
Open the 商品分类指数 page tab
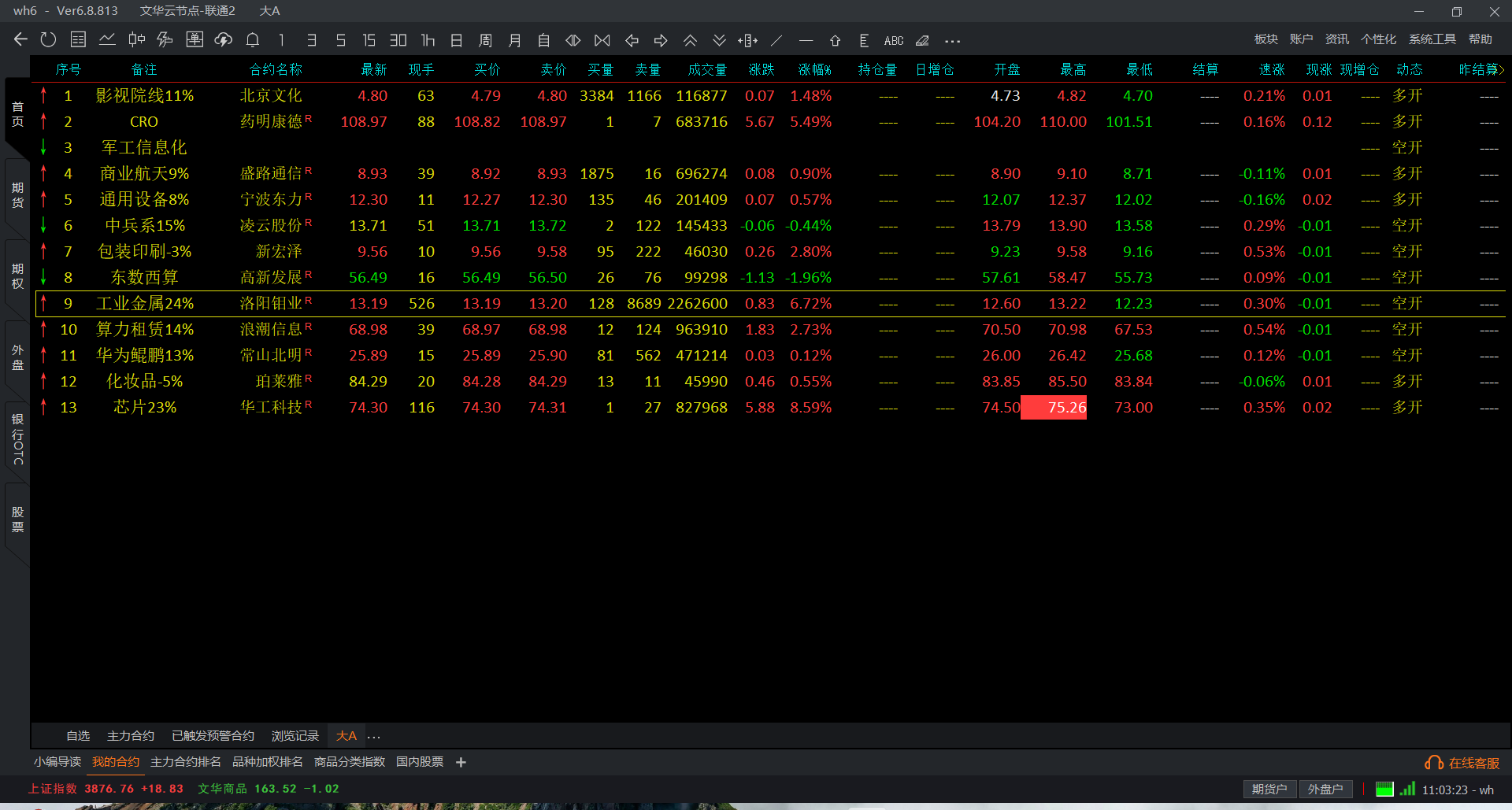click(x=350, y=762)
